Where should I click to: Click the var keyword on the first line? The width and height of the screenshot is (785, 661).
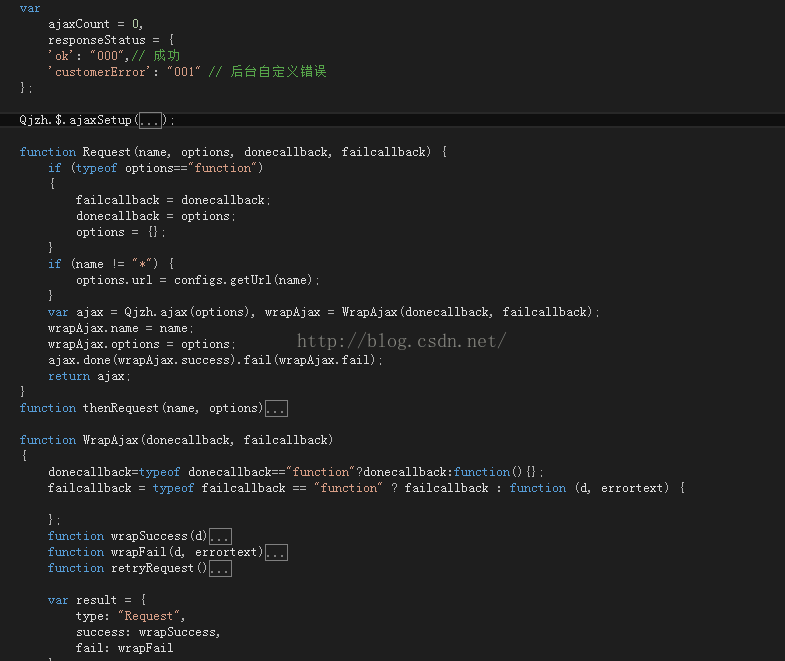tap(30, 8)
